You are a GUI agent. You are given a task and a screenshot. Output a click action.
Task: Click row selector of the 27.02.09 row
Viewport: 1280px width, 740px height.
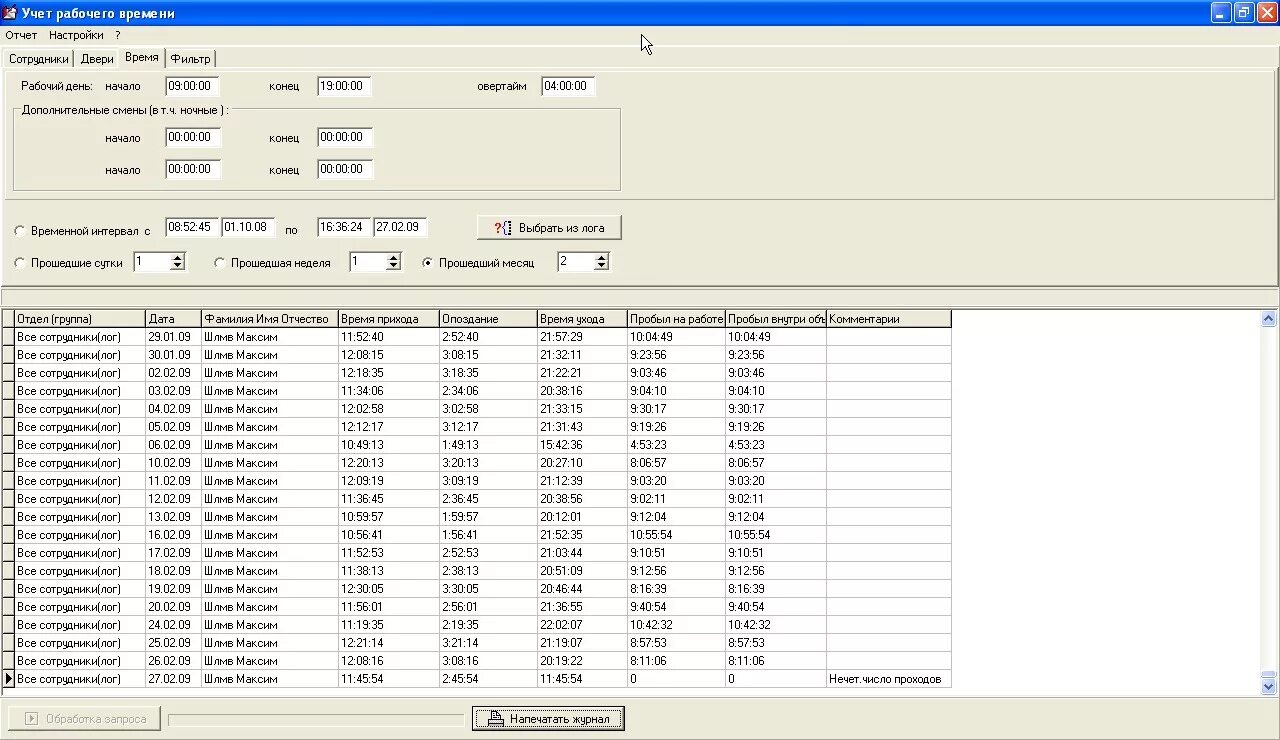pyautogui.click(x=8, y=679)
